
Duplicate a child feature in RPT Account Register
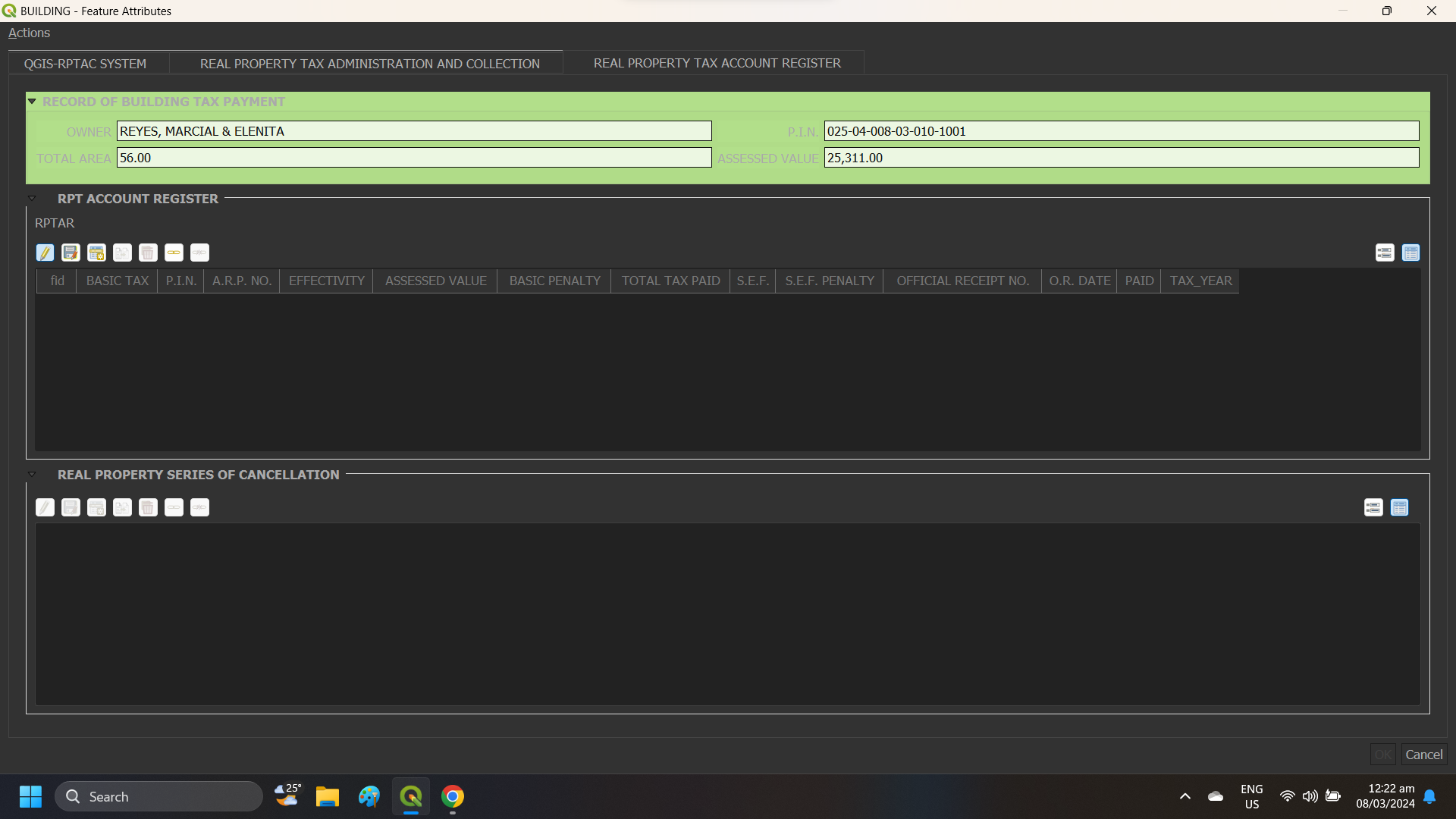click(122, 253)
